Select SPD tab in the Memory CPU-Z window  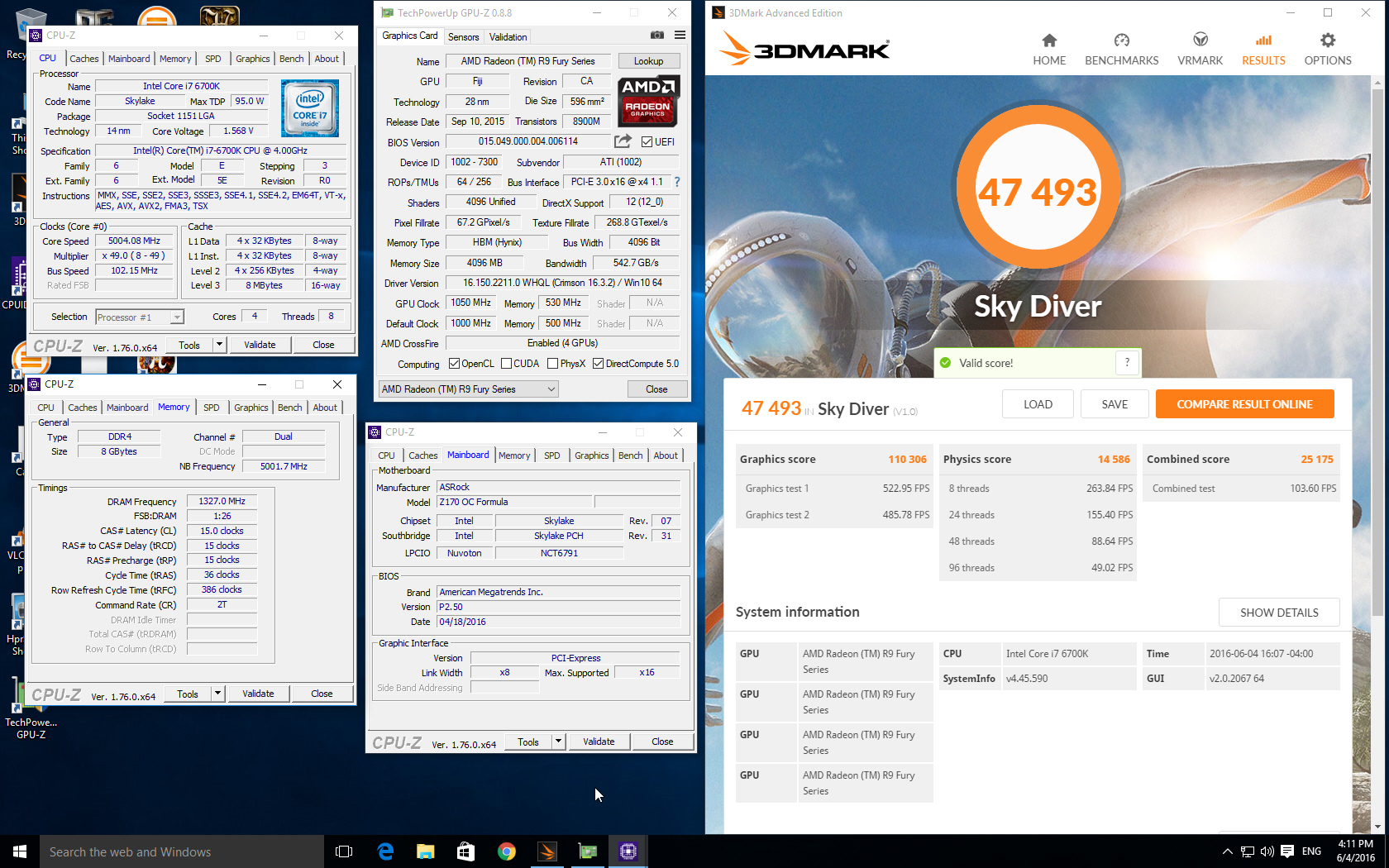click(212, 408)
